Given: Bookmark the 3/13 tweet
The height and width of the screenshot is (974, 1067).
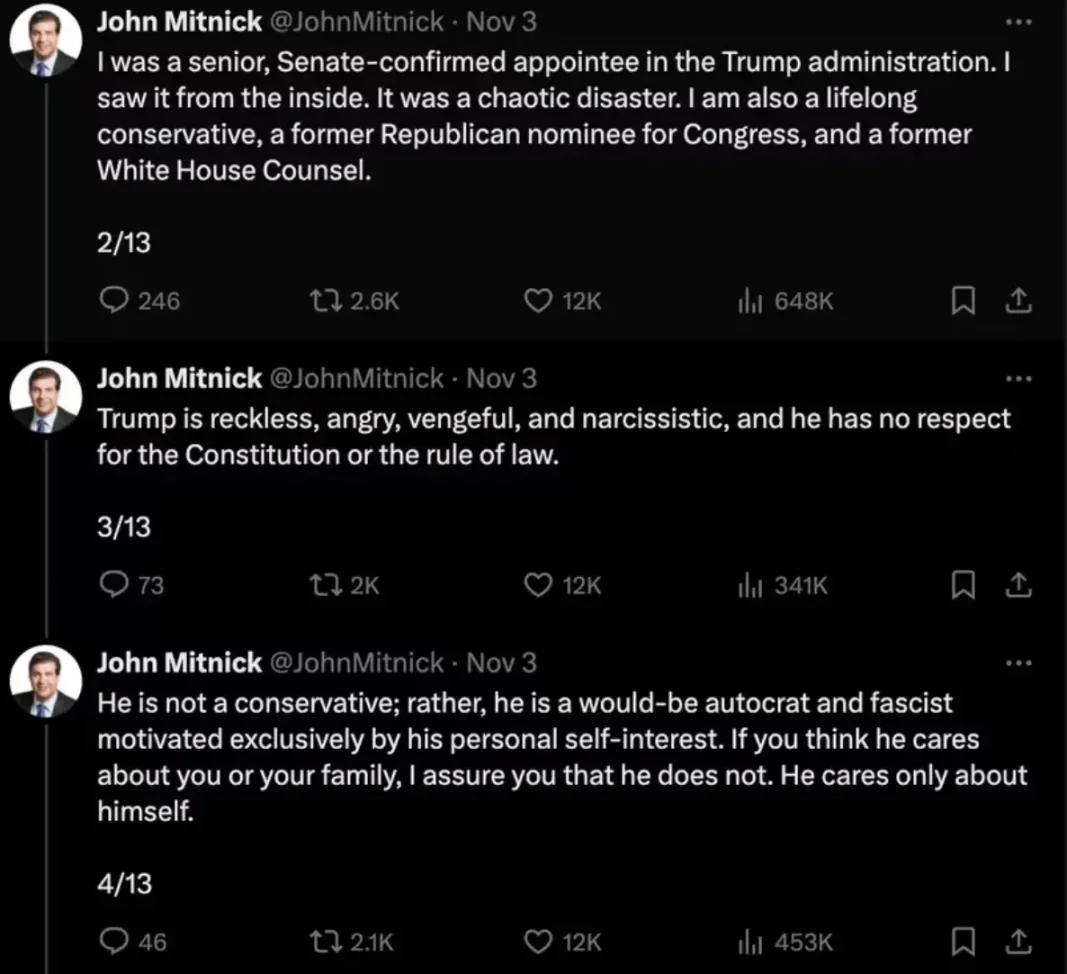Looking at the screenshot, I should point(963,585).
